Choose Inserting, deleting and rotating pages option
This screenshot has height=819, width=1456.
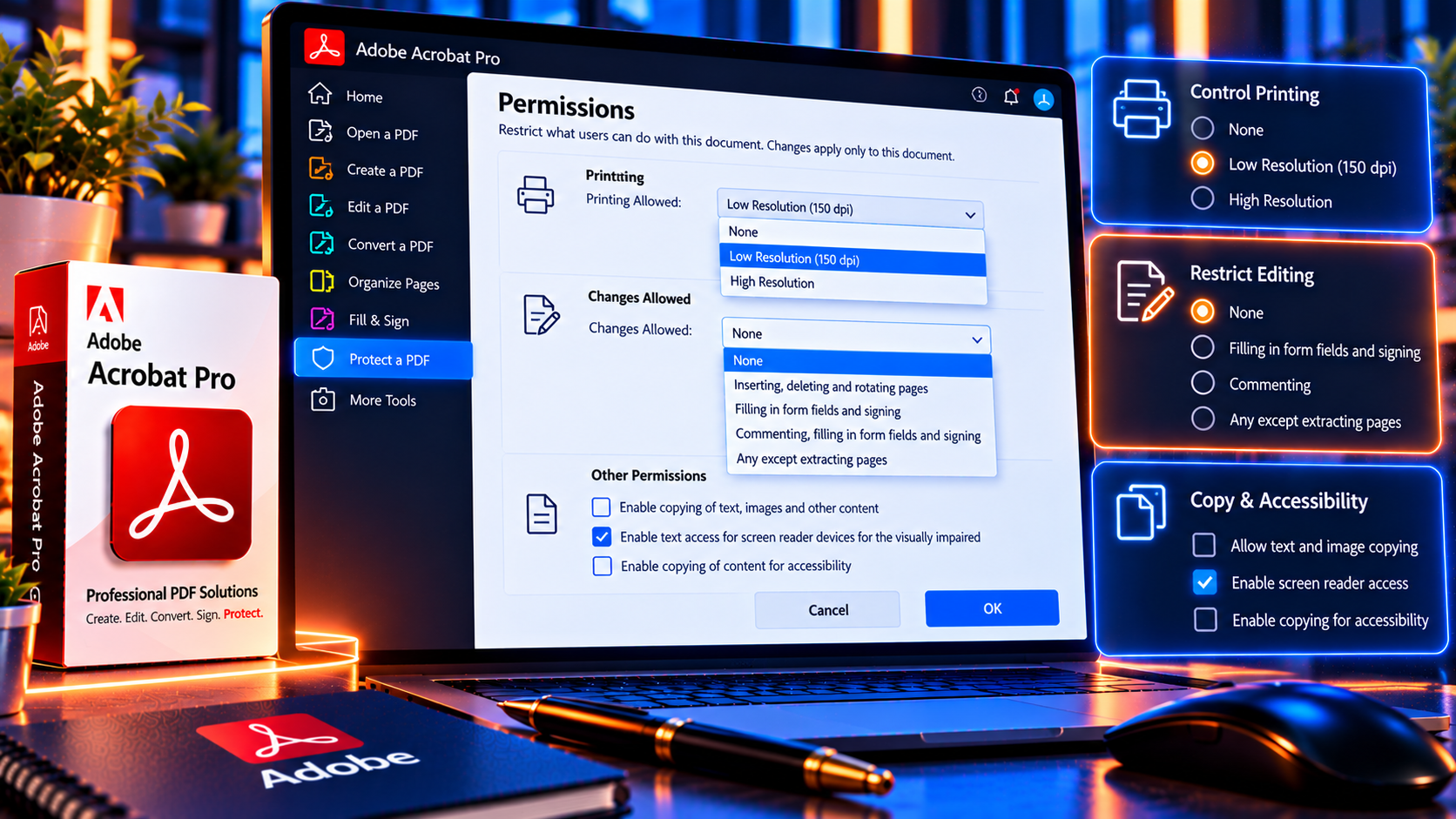click(x=859, y=386)
